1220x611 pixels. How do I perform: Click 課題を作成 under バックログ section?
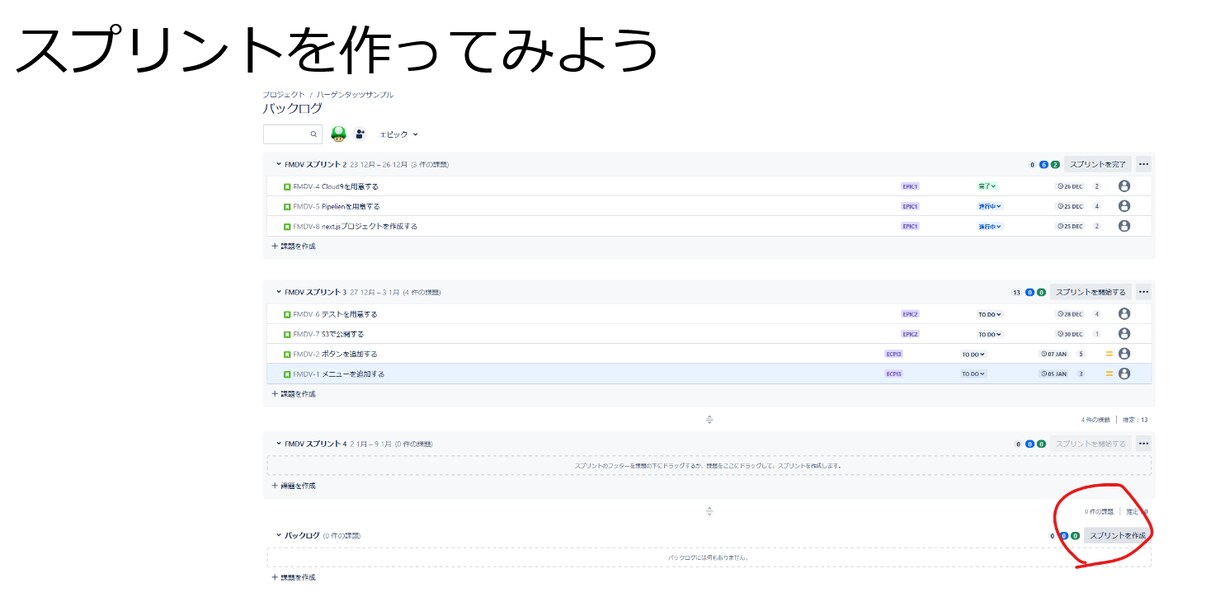[294, 578]
